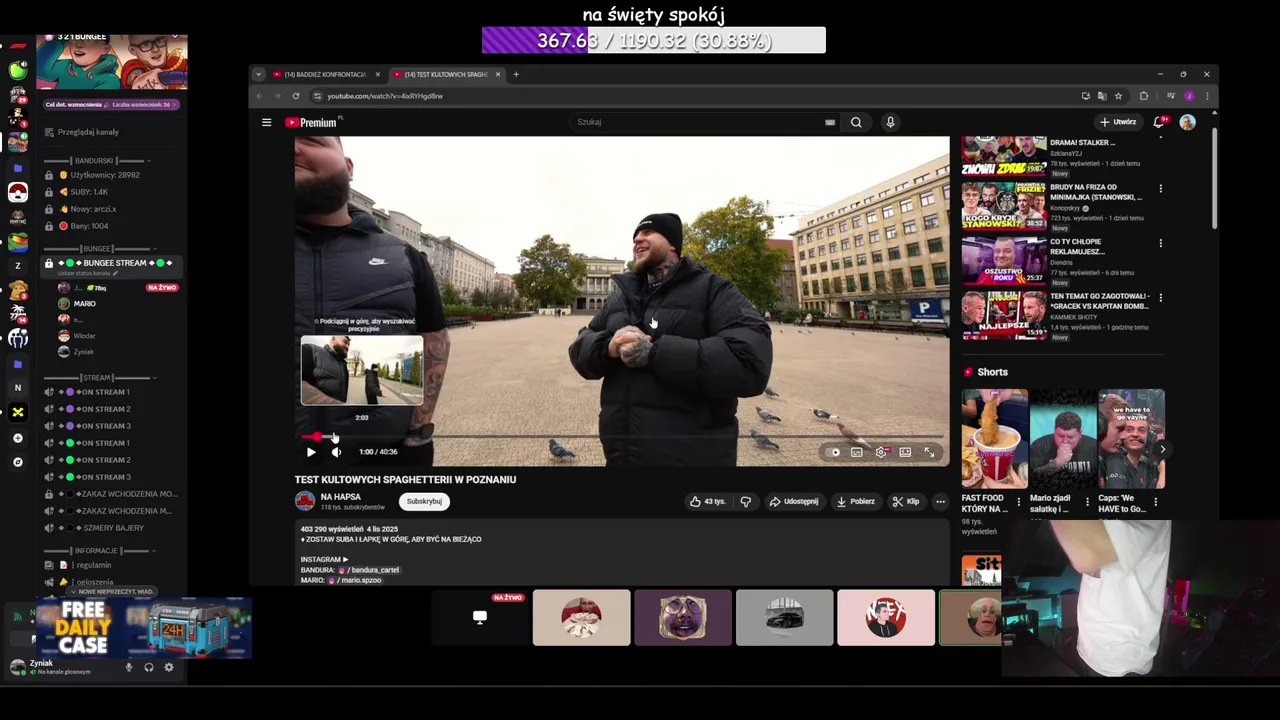Open the browser three-dot menu
The height and width of the screenshot is (720, 1280).
point(1207,96)
